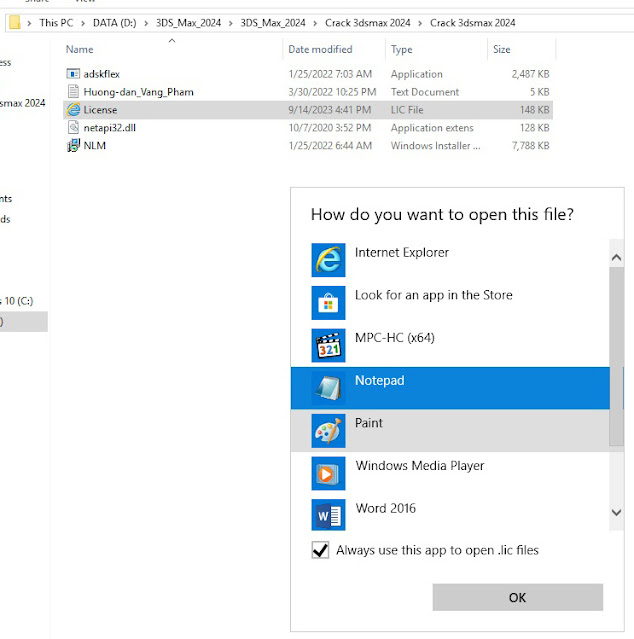The width and height of the screenshot is (634, 639).
Task: Open the smax 2024 sidebar folder
Action: click(x=22, y=103)
